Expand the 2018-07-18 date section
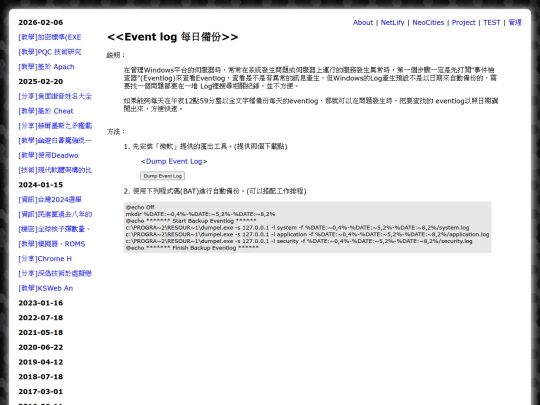The height and width of the screenshot is (405, 540). pyautogui.click(x=41, y=376)
